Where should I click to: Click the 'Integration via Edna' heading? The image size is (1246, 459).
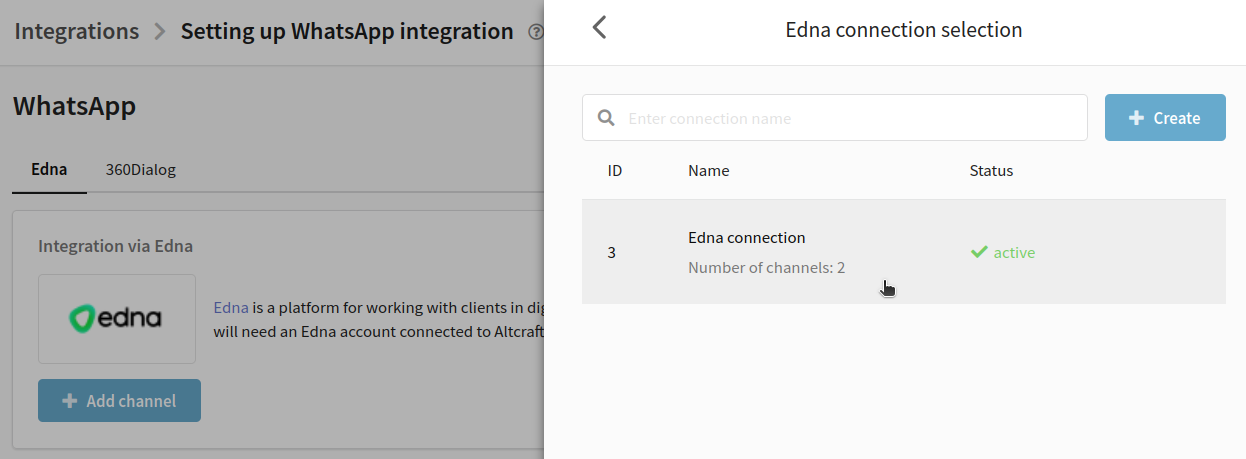(x=115, y=245)
